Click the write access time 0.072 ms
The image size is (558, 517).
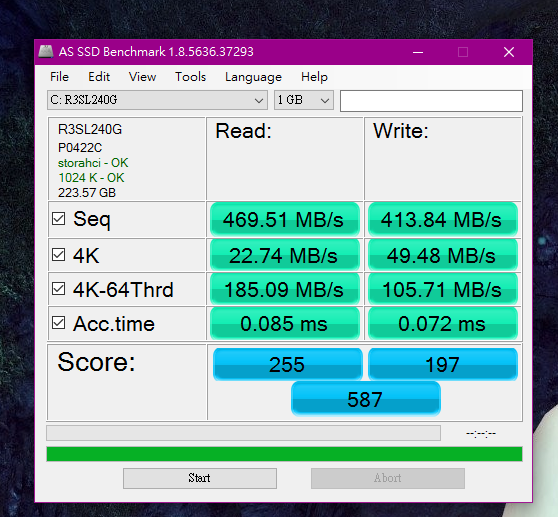pyautogui.click(x=443, y=323)
